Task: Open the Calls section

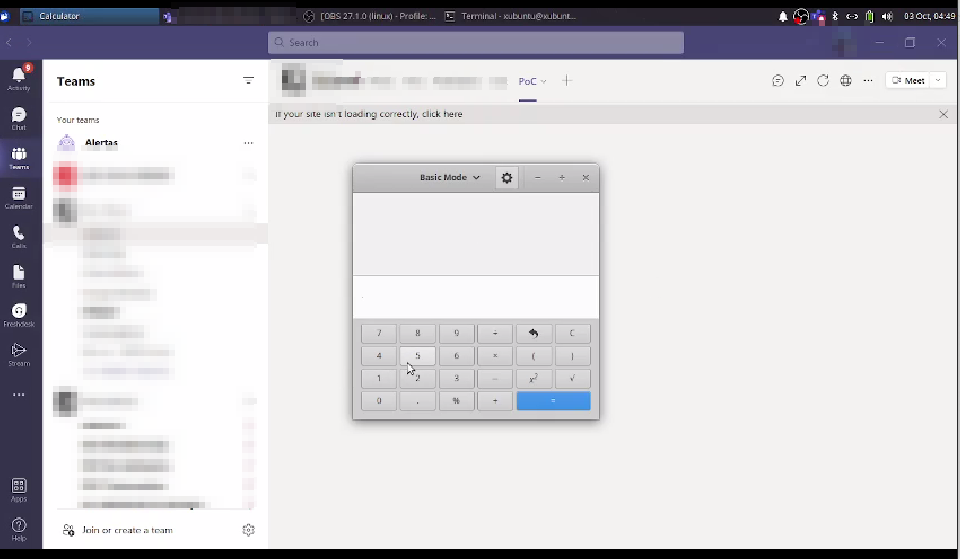Action: [19, 236]
